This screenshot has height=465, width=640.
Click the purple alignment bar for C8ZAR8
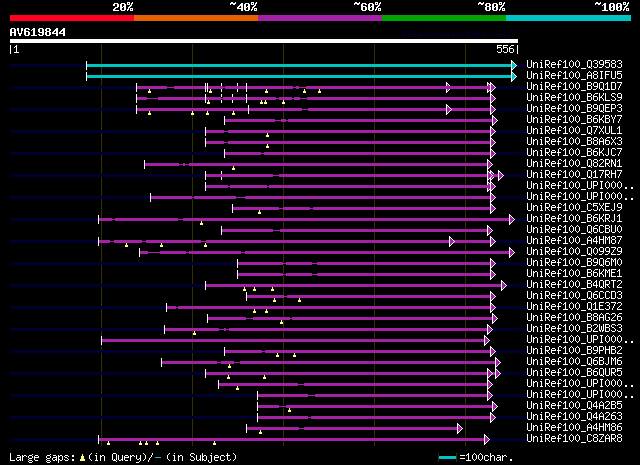pyautogui.click(x=291, y=440)
